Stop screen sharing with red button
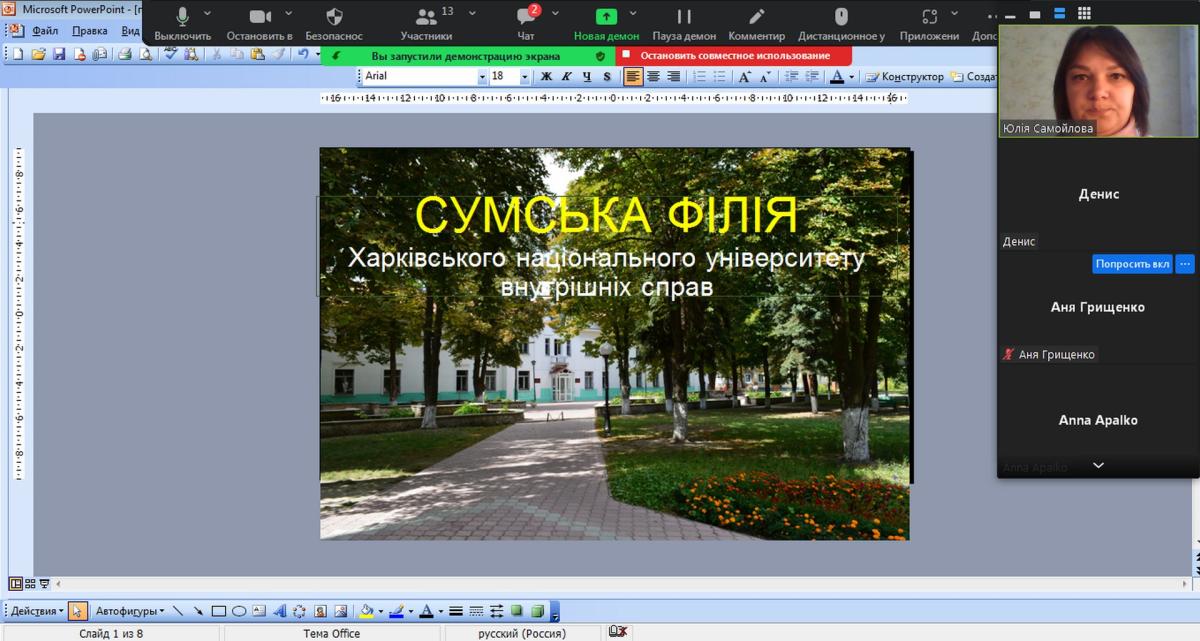Image resolution: width=1200 pixels, height=641 pixels. click(x=733, y=56)
